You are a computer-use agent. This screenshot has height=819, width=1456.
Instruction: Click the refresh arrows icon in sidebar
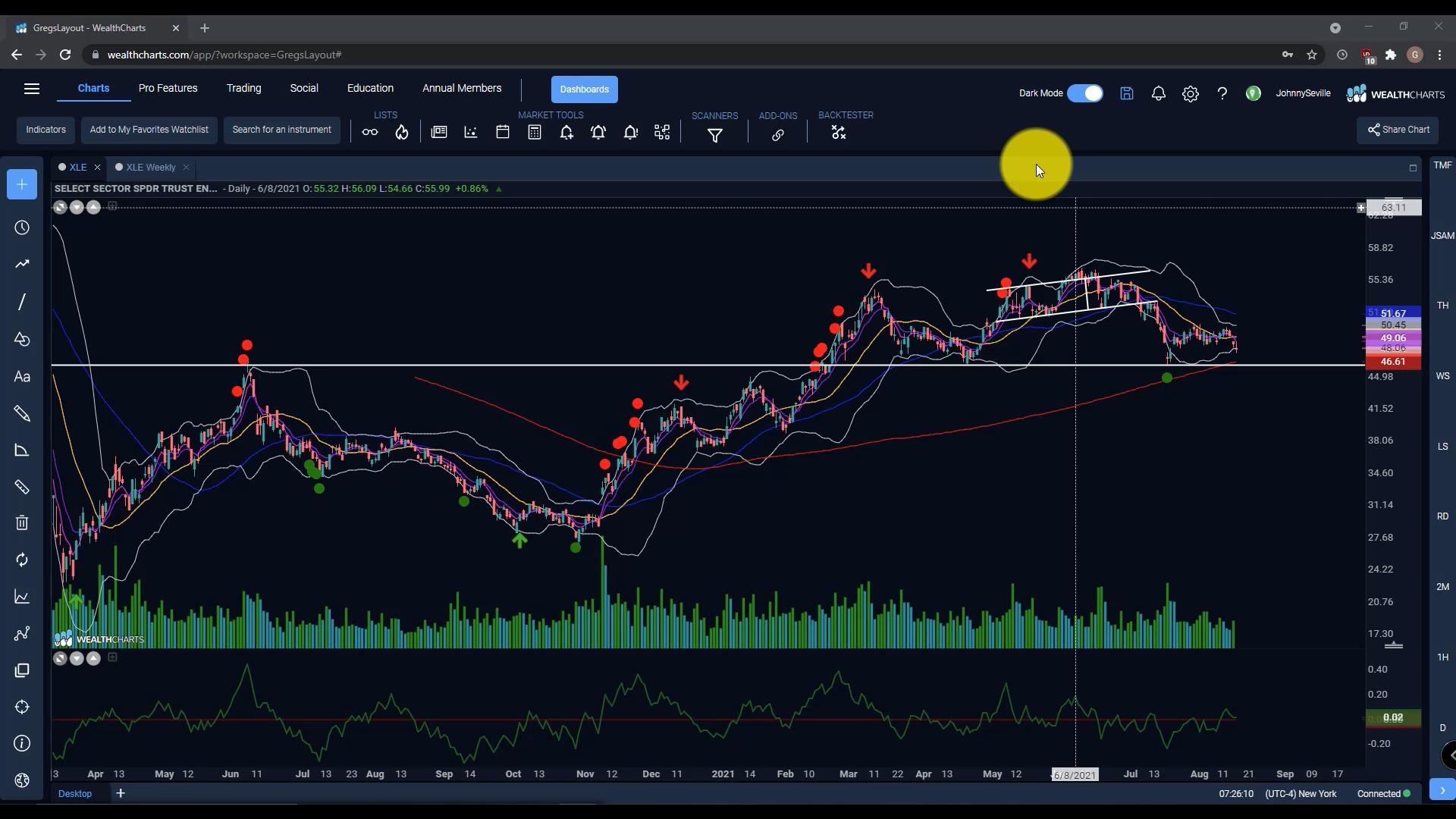22,560
